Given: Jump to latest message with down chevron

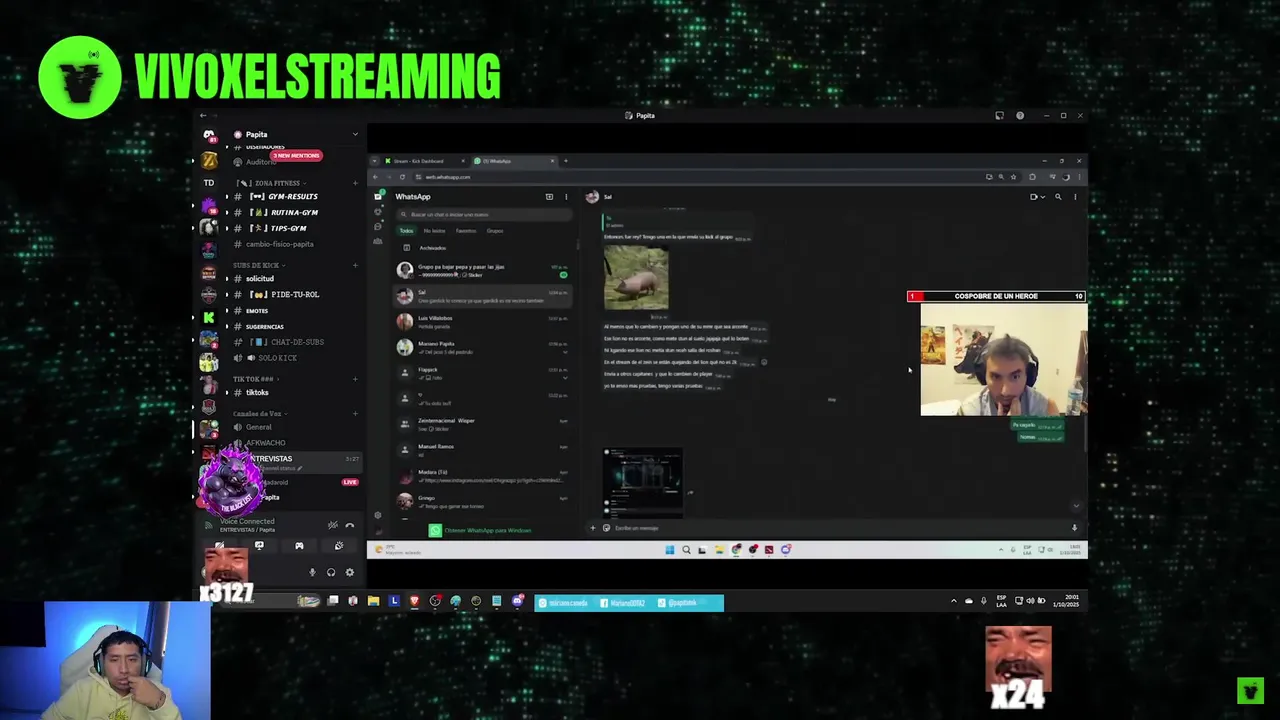Looking at the screenshot, I should pyautogui.click(x=1076, y=506).
